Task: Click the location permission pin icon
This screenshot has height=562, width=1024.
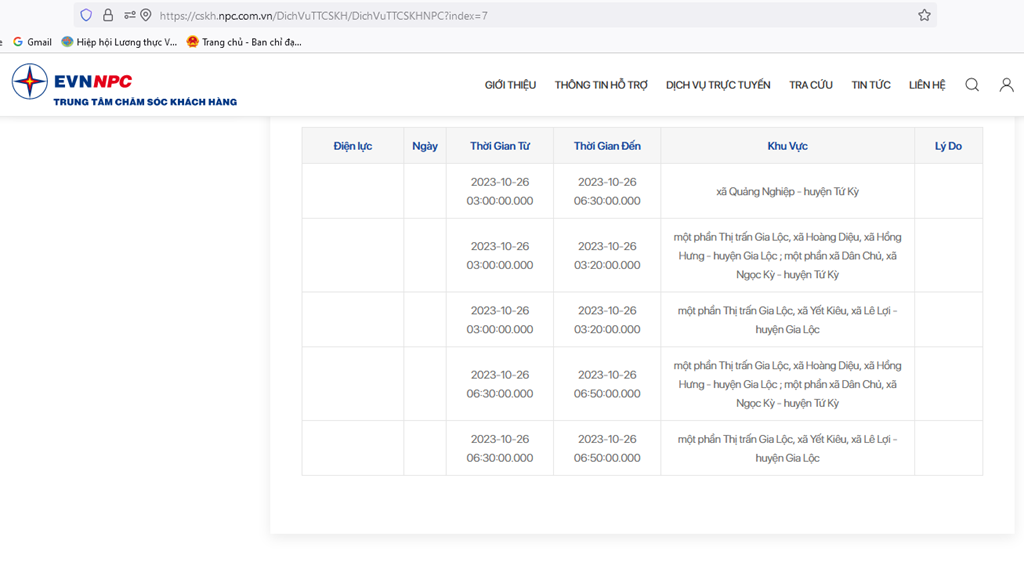Action: [x=146, y=15]
